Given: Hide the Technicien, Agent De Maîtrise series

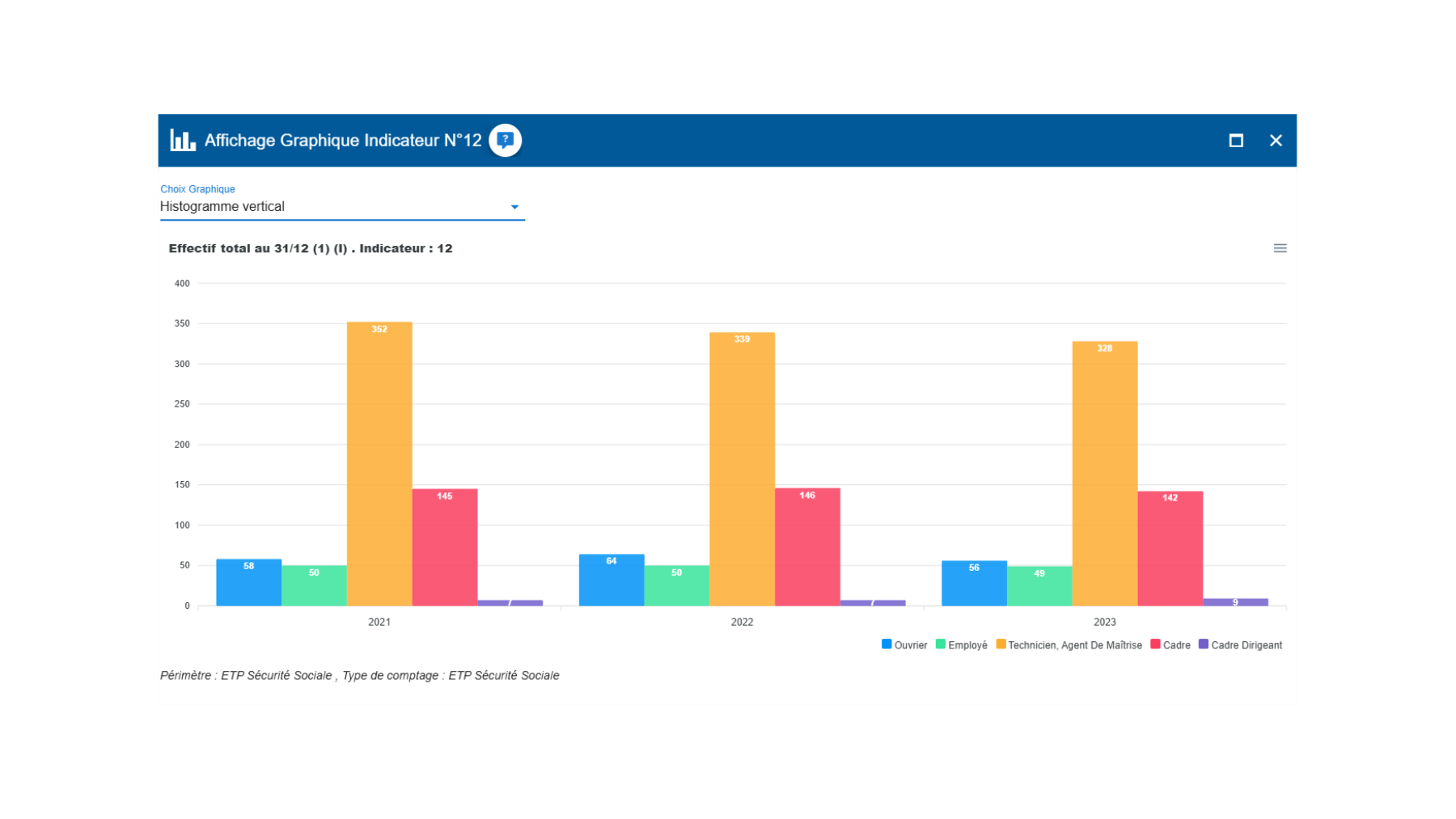Looking at the screenshot, I should click(1069, 645).
